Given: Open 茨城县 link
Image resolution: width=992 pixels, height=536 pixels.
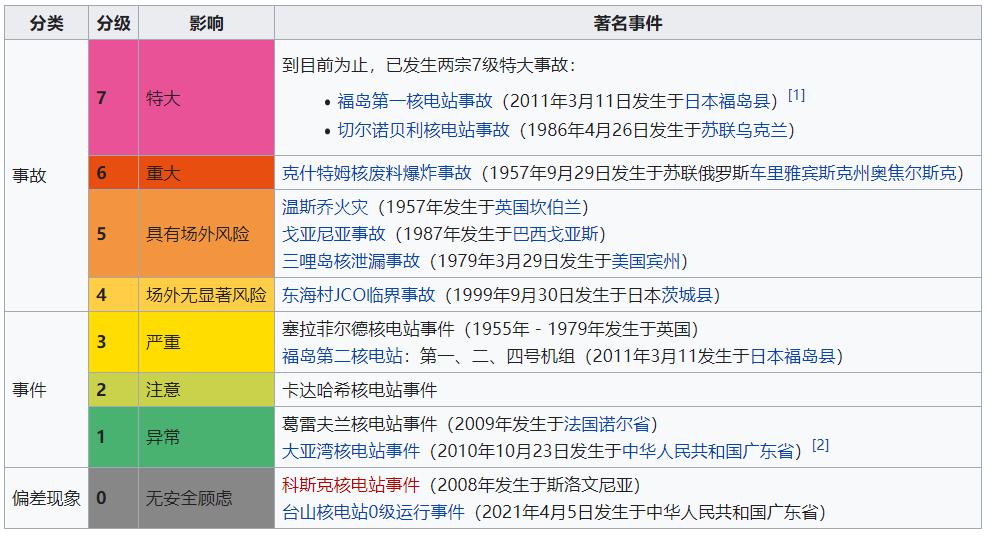Looking at the screenshot, I should click(687, 295).
